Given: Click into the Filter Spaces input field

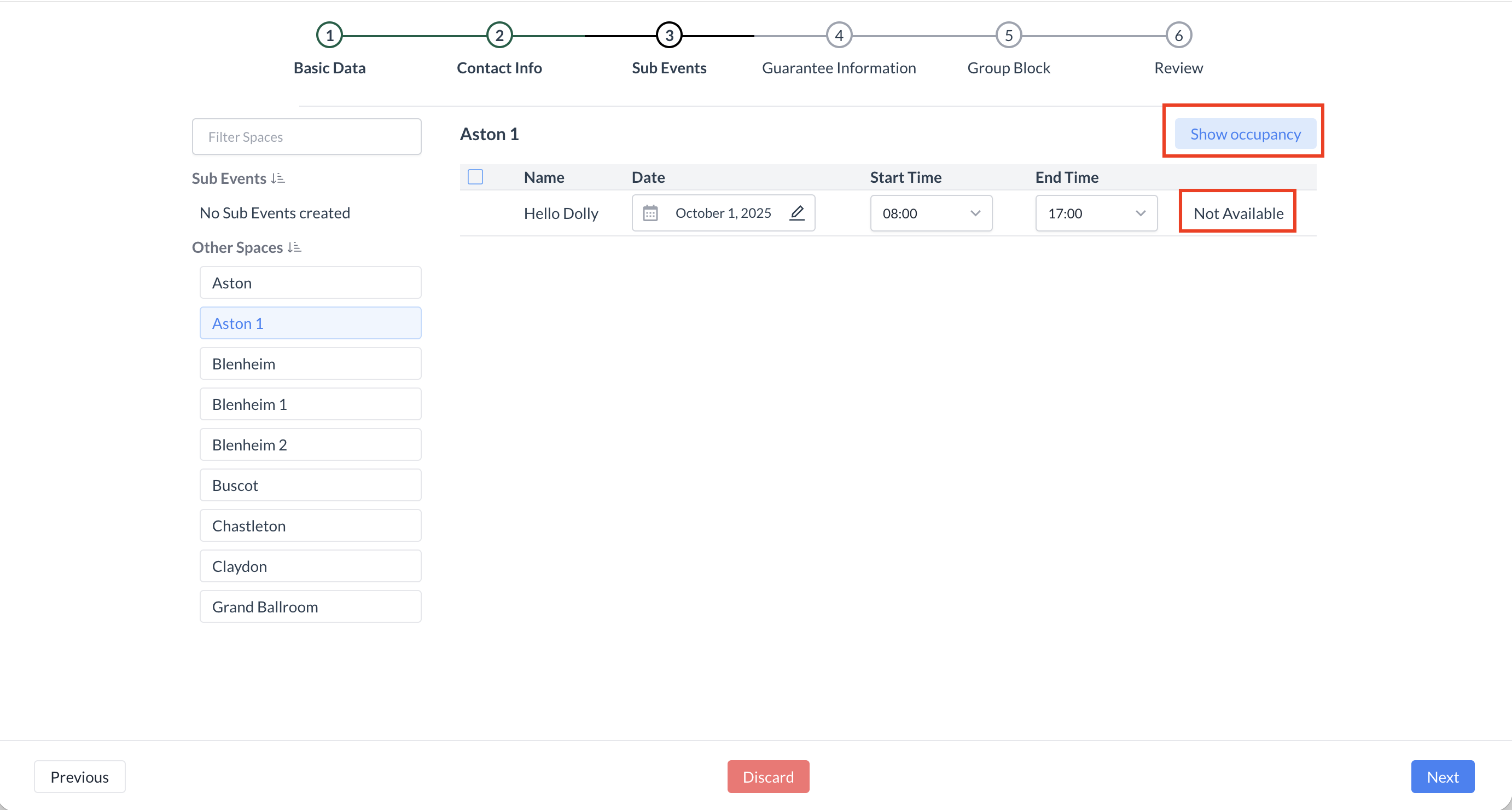Looking at the screenshot, I should (x=306, y=137).
